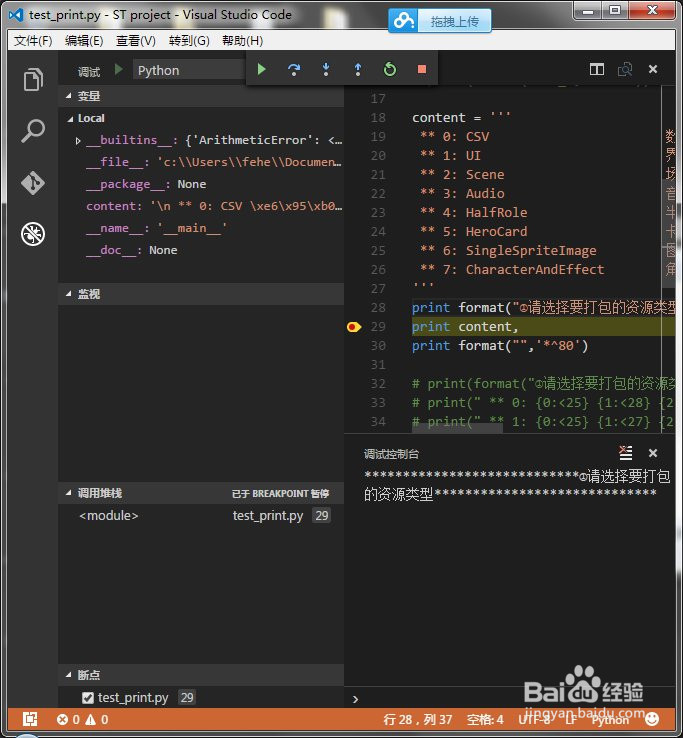Select the Python debug configuration dropdown
The width and height of the screenshot is (683, 738).
pyautogui.click(x=189, y=70)
